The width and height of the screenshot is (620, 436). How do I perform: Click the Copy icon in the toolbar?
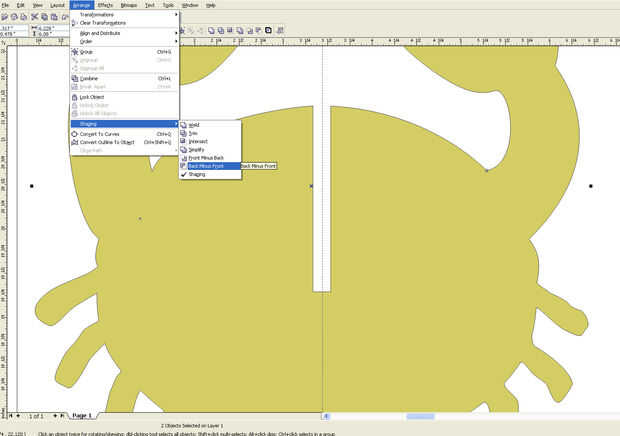[x=44, y=17]
